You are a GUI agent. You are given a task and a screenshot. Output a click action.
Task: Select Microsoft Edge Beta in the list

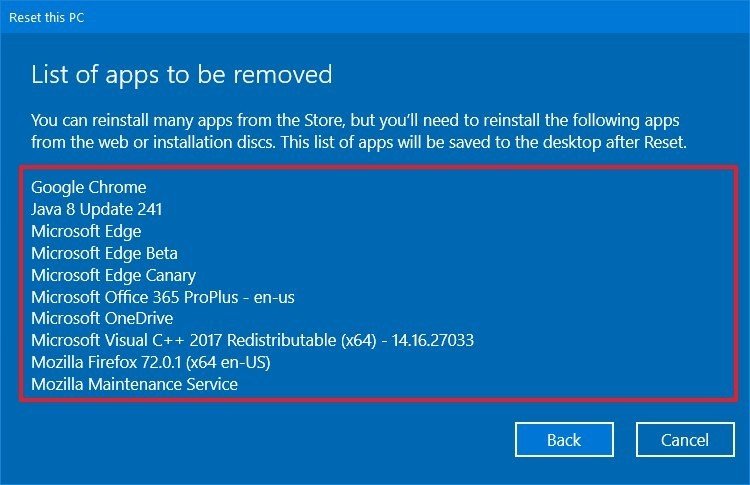click(105, 253)
